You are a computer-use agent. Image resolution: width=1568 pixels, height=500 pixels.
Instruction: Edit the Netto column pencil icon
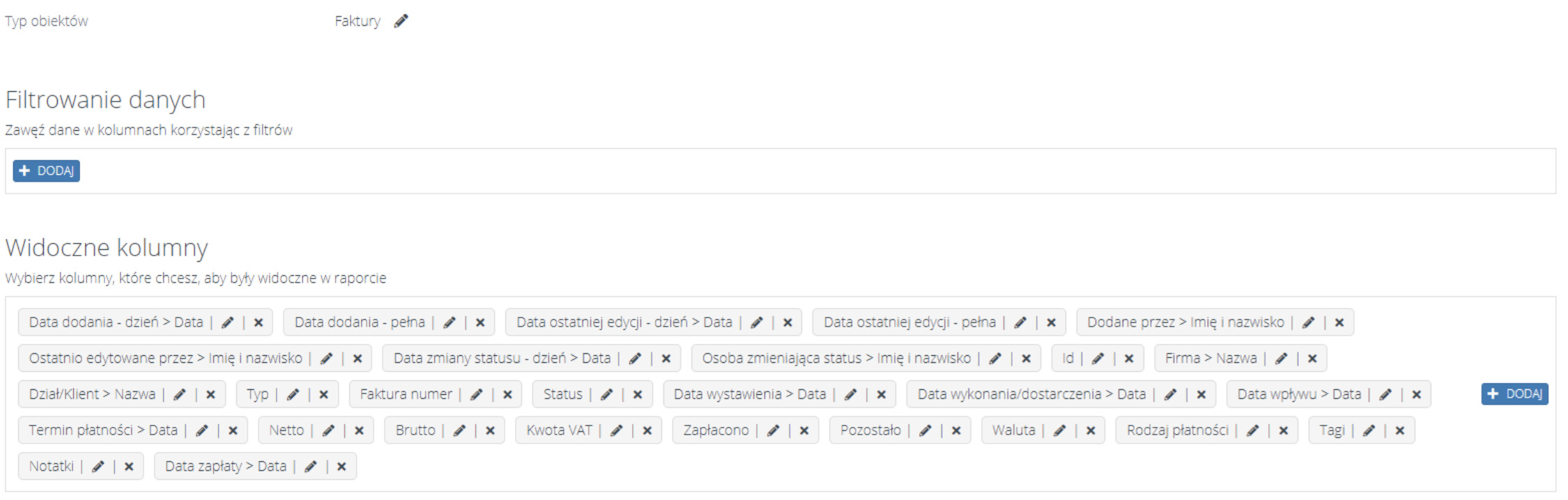(x=328, y=430)
